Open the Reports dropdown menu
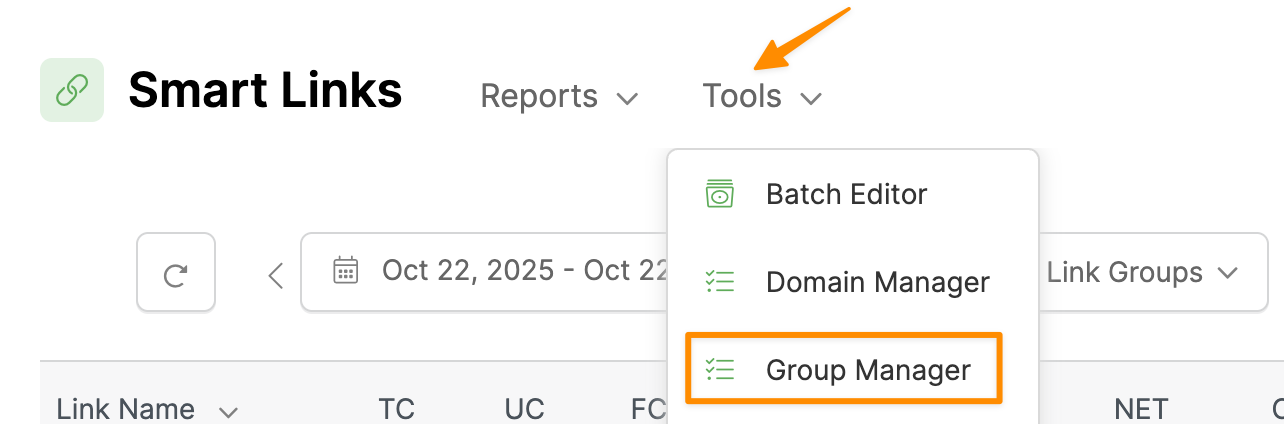Viewport: 1284px width, 424px height. [x=559, y=97]
